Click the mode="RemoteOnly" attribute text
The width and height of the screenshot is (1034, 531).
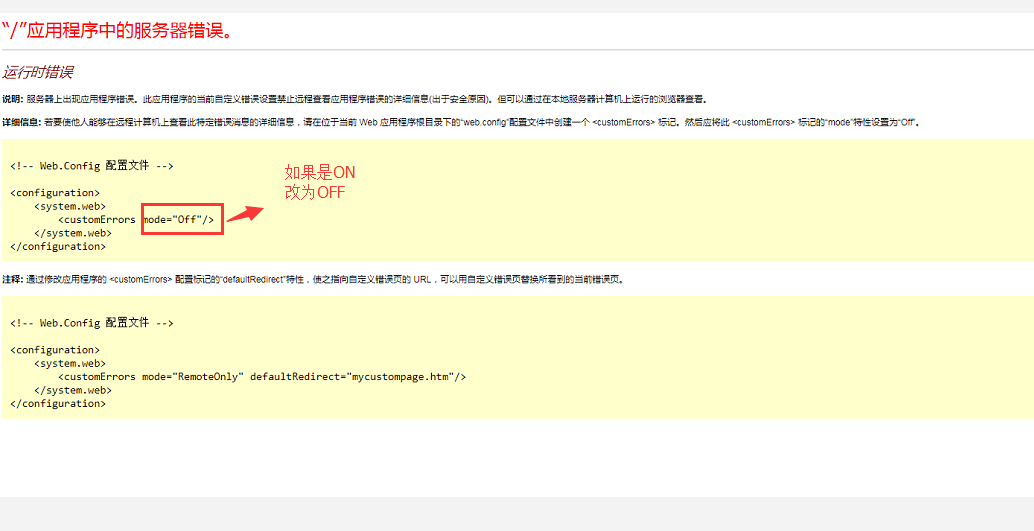[191, 377]
